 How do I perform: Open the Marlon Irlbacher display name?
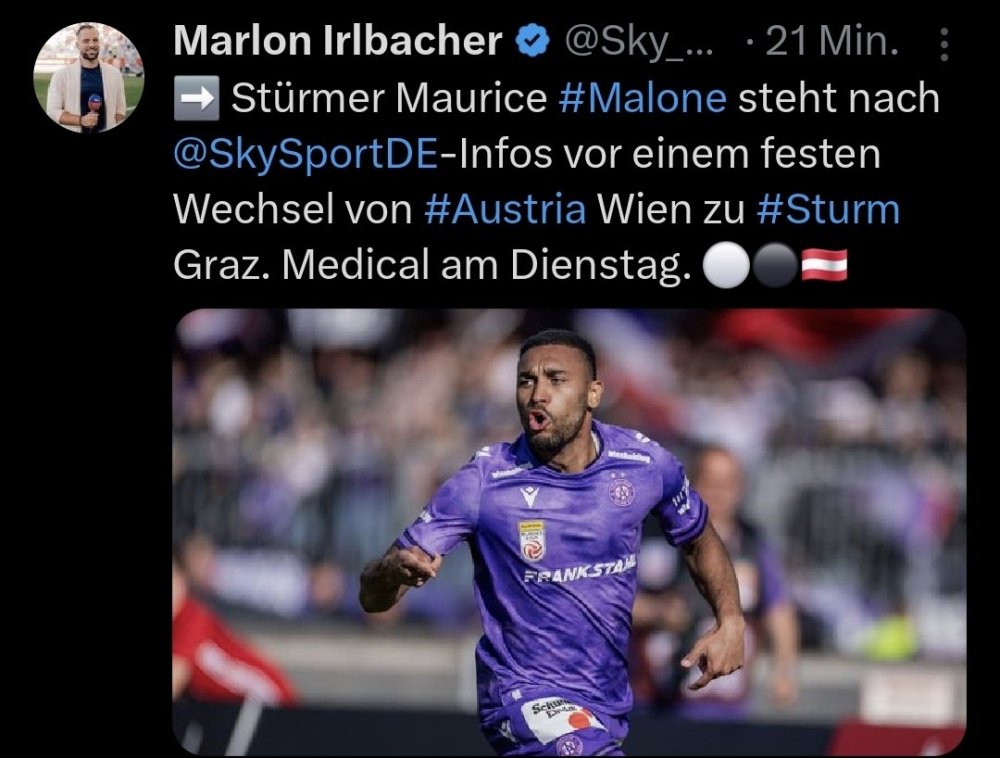(x=337, y=41)
